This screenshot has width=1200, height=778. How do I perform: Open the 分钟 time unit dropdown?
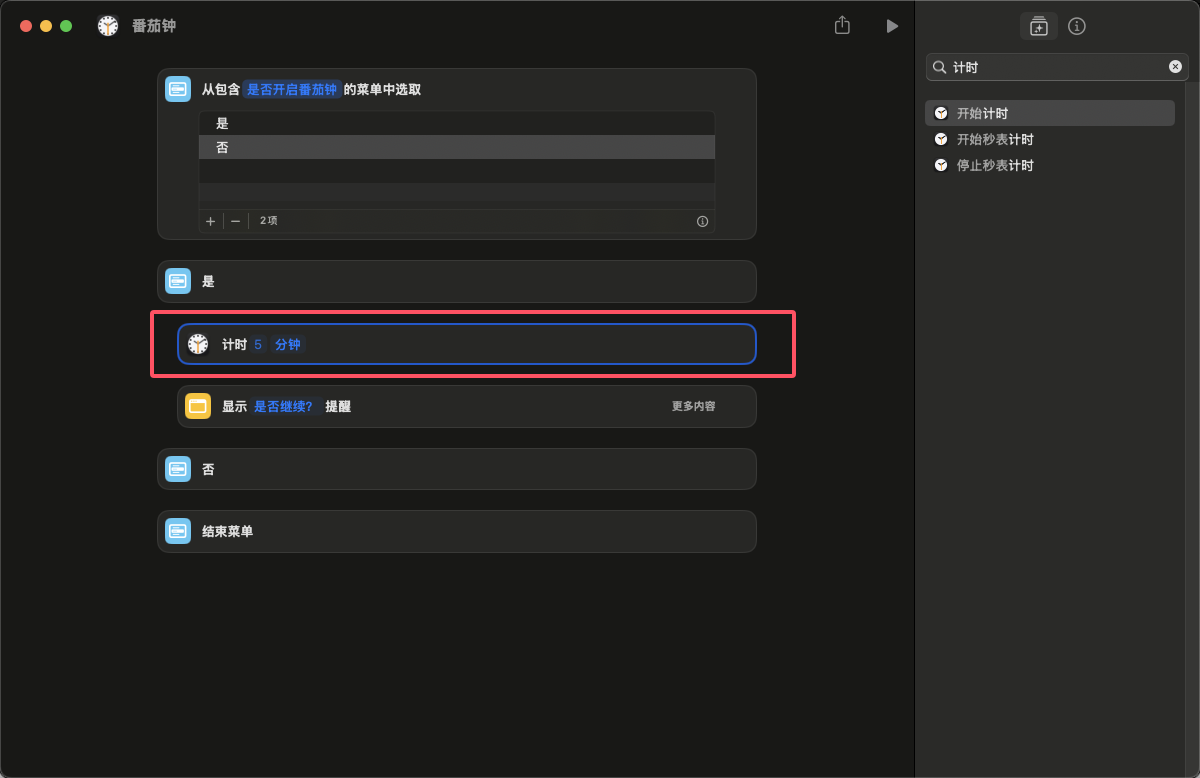[287, 344]
